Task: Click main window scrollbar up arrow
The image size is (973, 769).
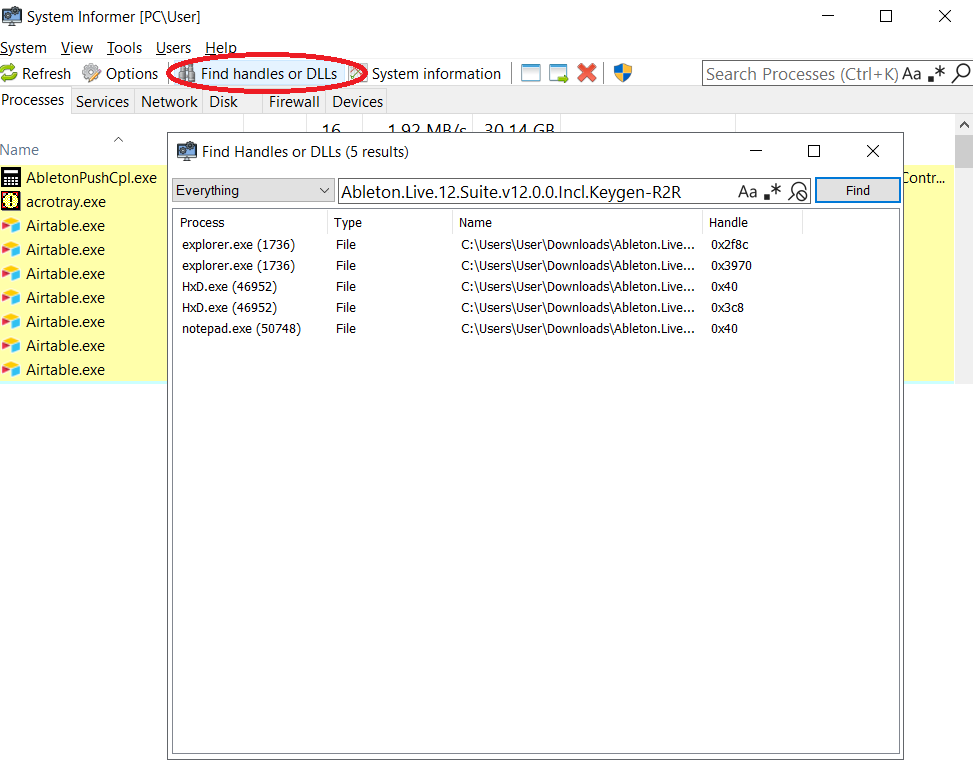Action: click(x=964, y=125)
